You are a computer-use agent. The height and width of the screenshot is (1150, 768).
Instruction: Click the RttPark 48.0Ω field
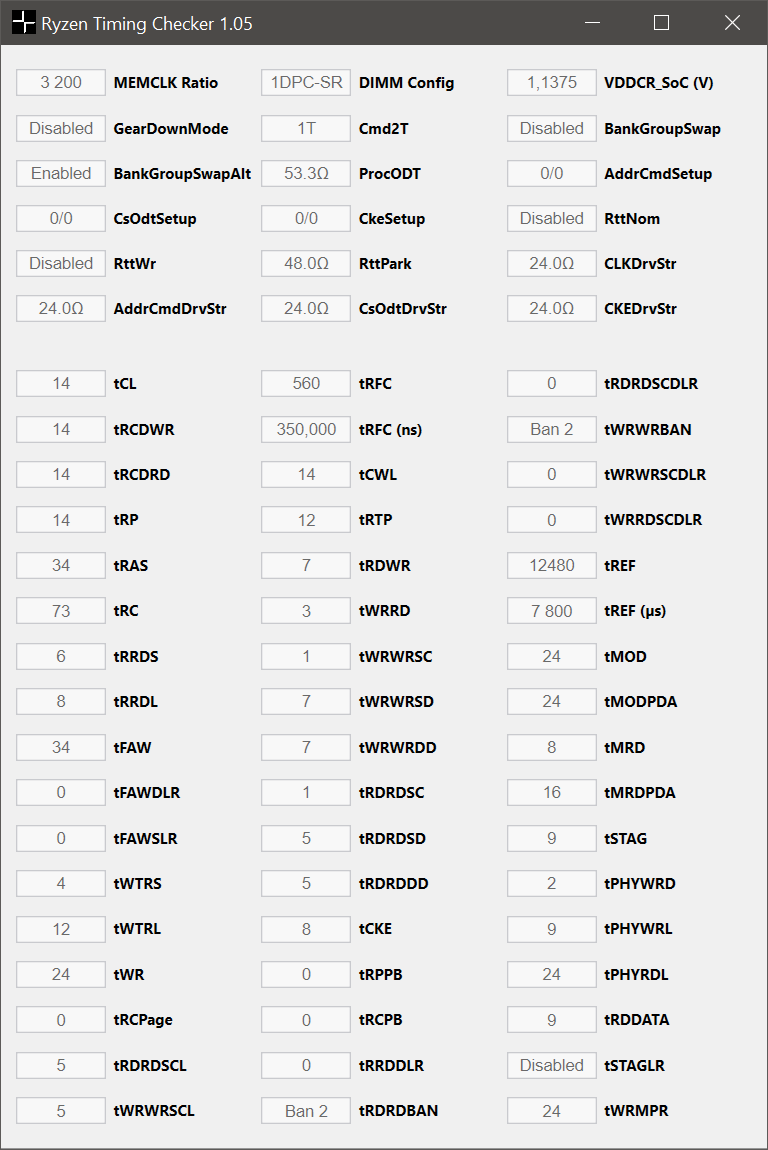click(306, 264)
